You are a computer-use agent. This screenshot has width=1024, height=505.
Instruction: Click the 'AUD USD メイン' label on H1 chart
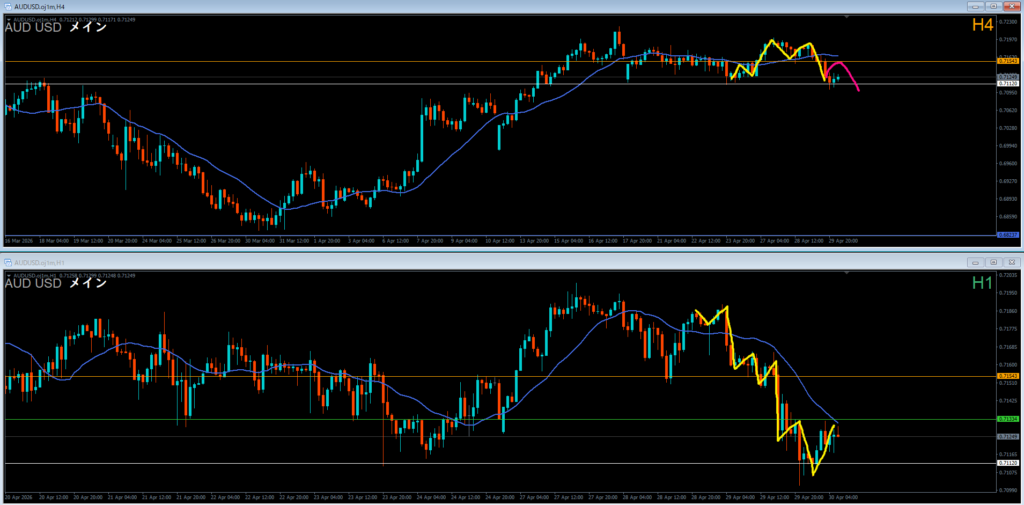[56, 283]
